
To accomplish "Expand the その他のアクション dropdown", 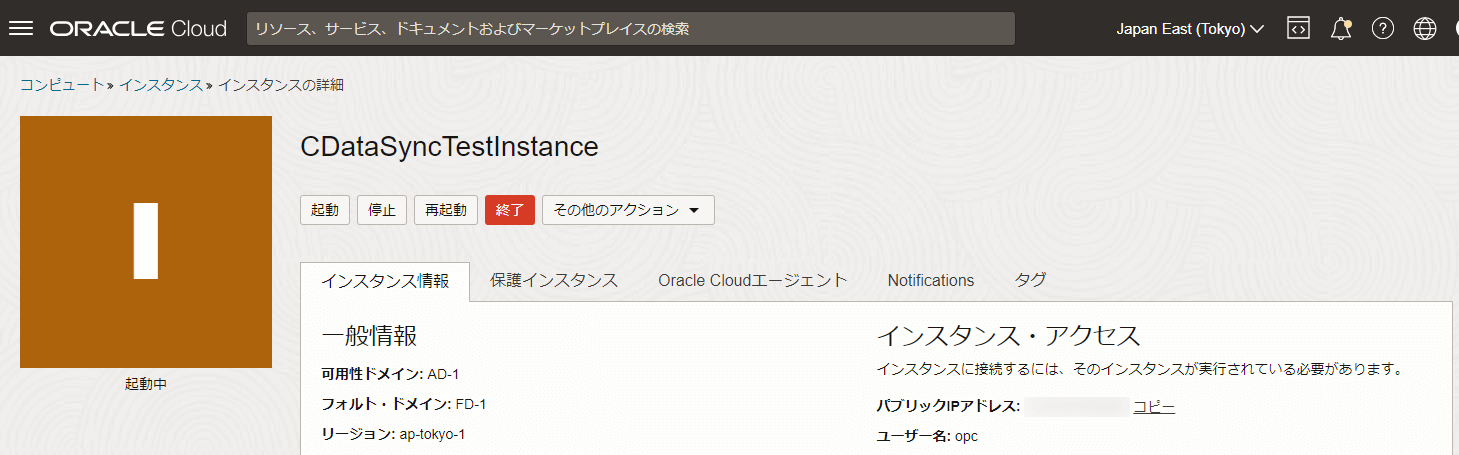I will (628, 210).
